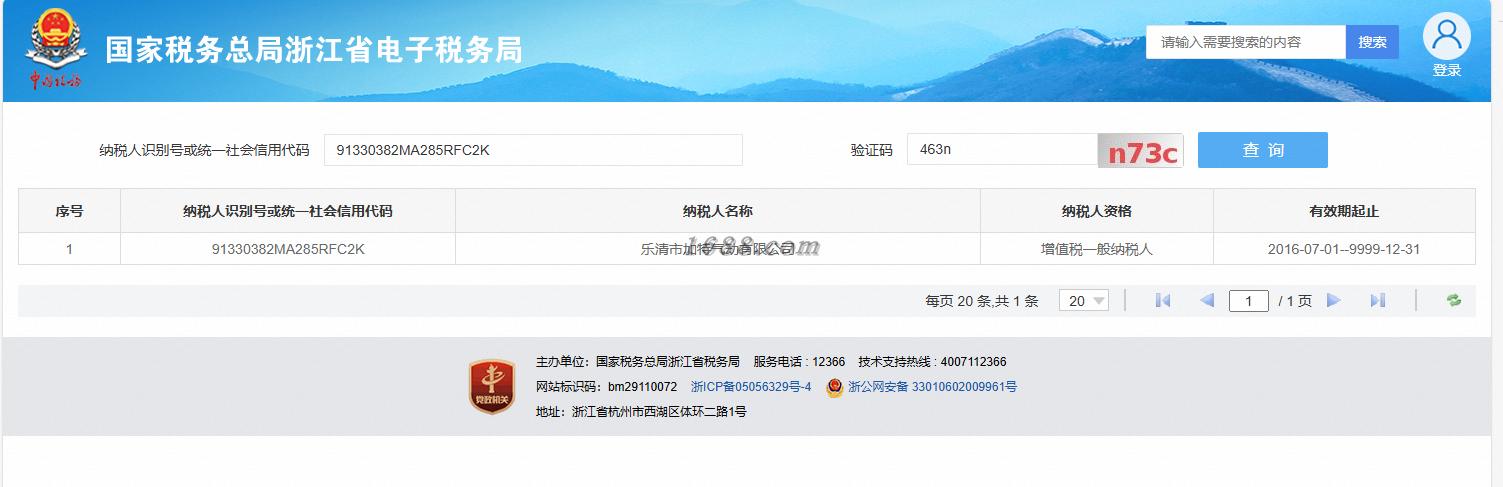Focus the taxpayer ID input field
The image size is (1503, 487).
533,150
